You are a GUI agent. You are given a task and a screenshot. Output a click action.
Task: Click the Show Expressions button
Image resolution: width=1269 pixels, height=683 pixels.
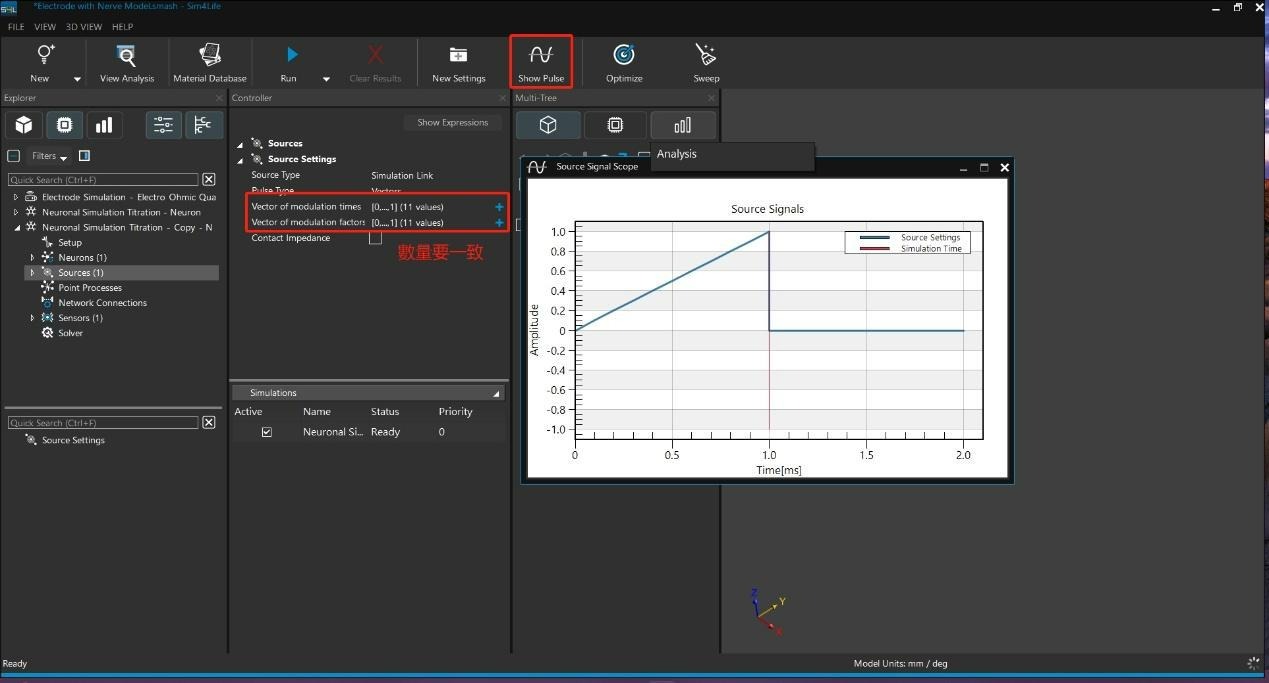(x=452, y=123)
